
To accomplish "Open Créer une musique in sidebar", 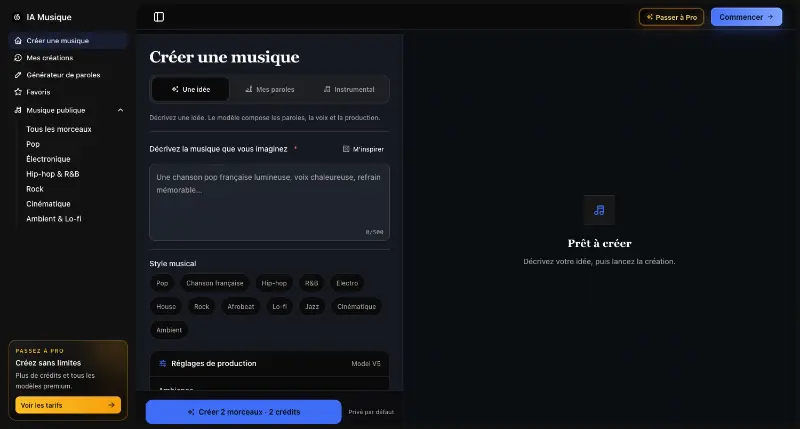I will pyautogui.click(x=68, y=40).
